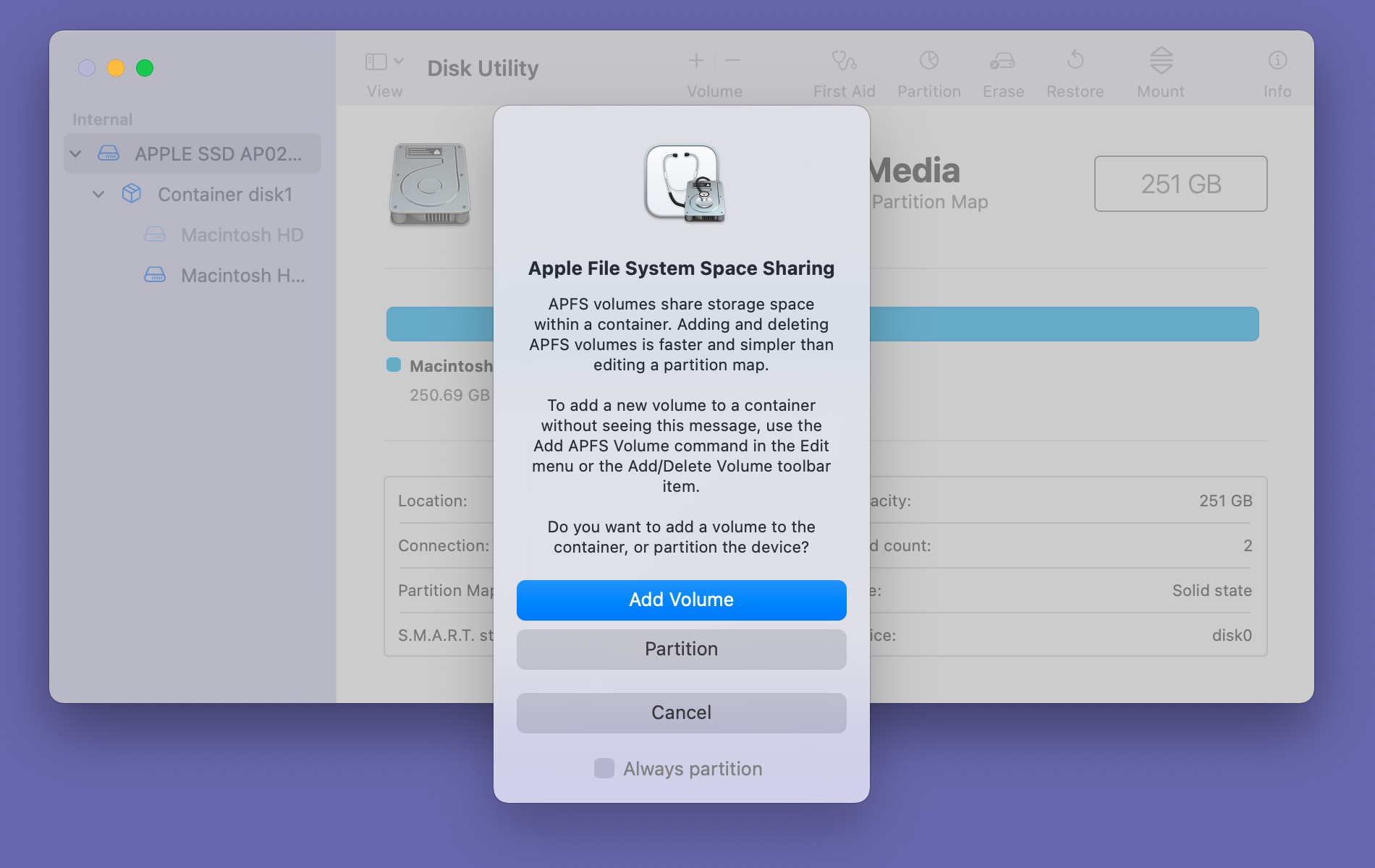Screen dimensions: 1375x868
Task: Click the yellow minimize window button
Action: [116, 68]
